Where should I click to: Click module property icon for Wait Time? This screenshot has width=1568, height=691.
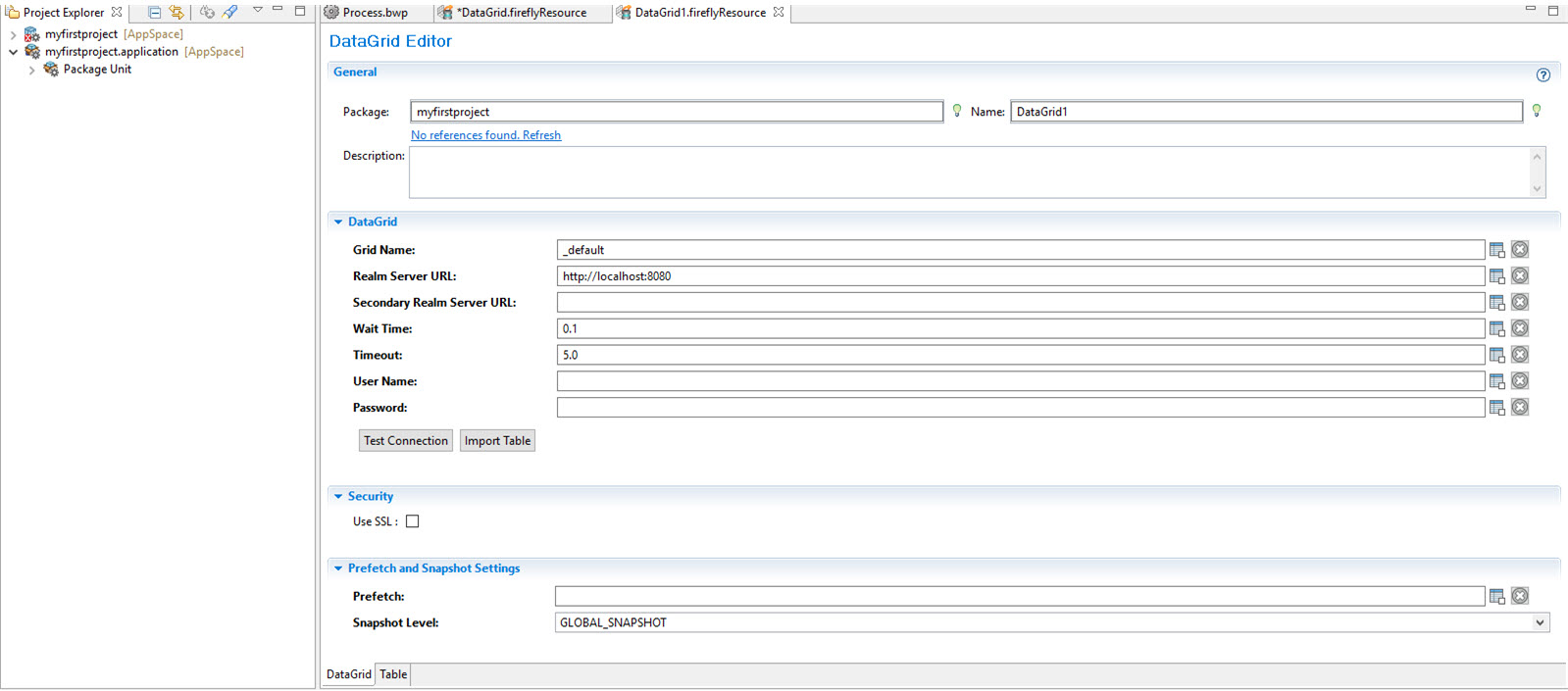[1496, 329]
